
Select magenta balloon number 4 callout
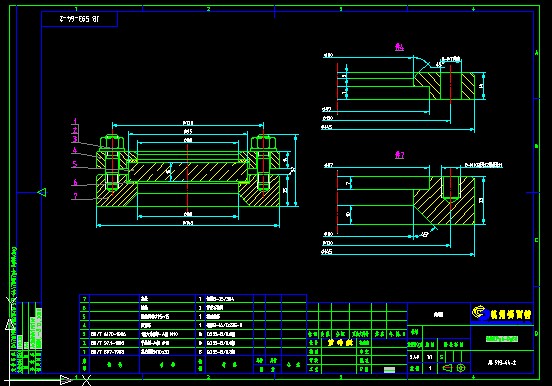tap(75, 150)
